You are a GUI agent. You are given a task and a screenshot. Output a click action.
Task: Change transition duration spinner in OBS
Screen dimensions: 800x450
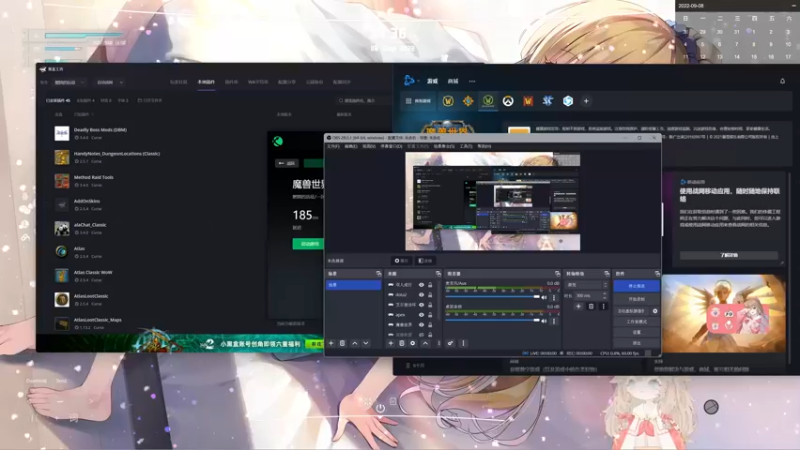pyautogui.click(x=591, y=296)
